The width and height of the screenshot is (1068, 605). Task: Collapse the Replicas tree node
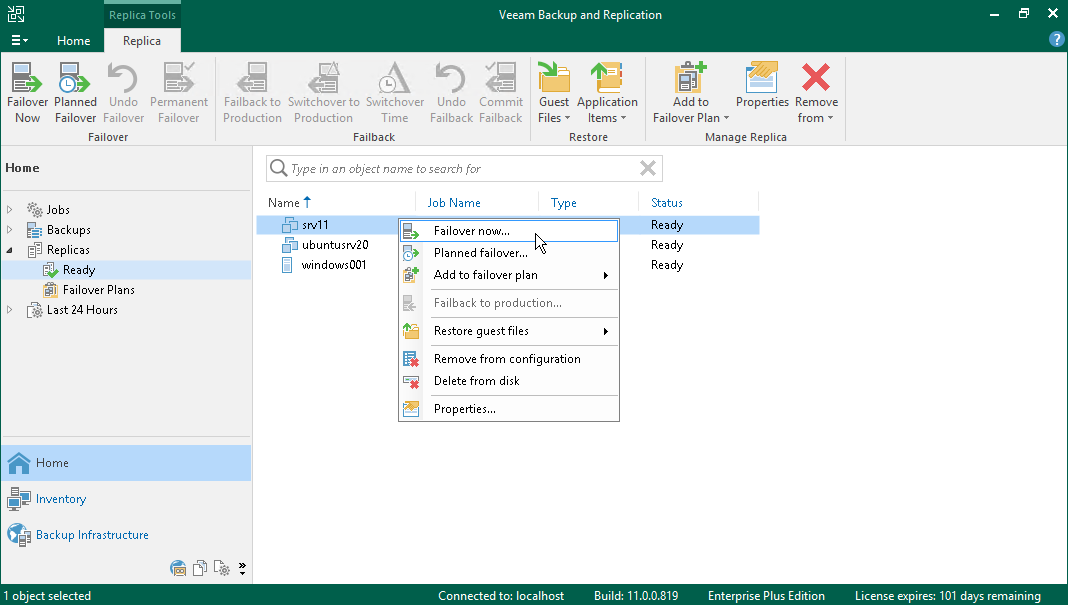[x=10, y=250]
